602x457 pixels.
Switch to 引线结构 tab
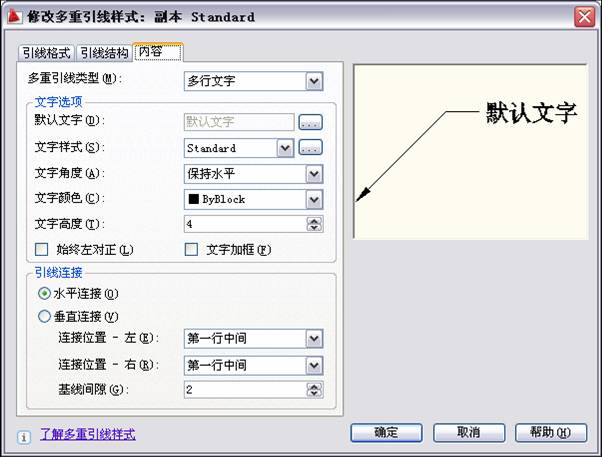pyautogui.click(x=104, y=53)
